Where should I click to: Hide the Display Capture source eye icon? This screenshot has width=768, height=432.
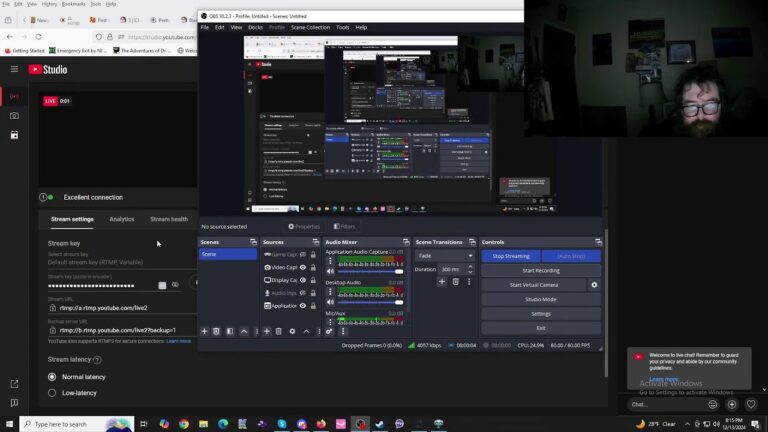(x=303, y=280)
